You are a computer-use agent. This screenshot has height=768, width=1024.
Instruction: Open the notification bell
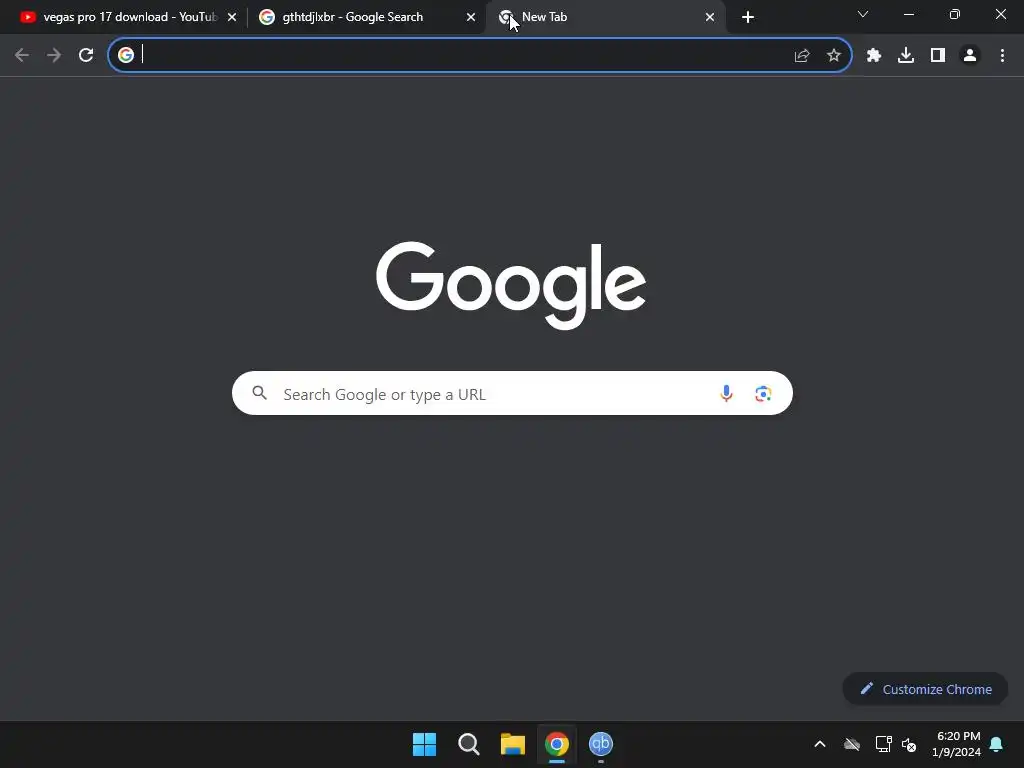[x=997, y=744]
